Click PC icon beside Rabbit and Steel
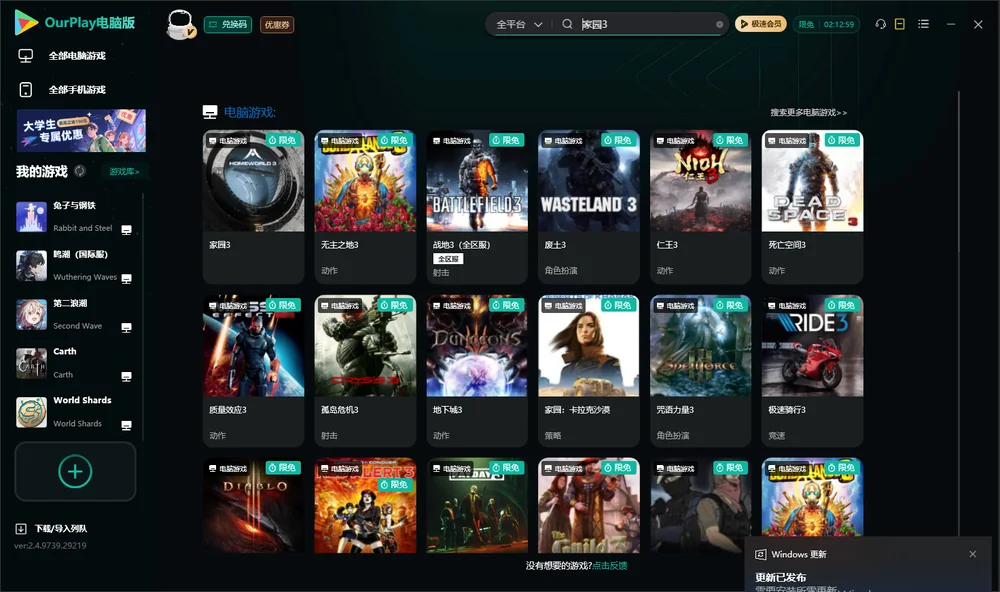 point(126,230)
